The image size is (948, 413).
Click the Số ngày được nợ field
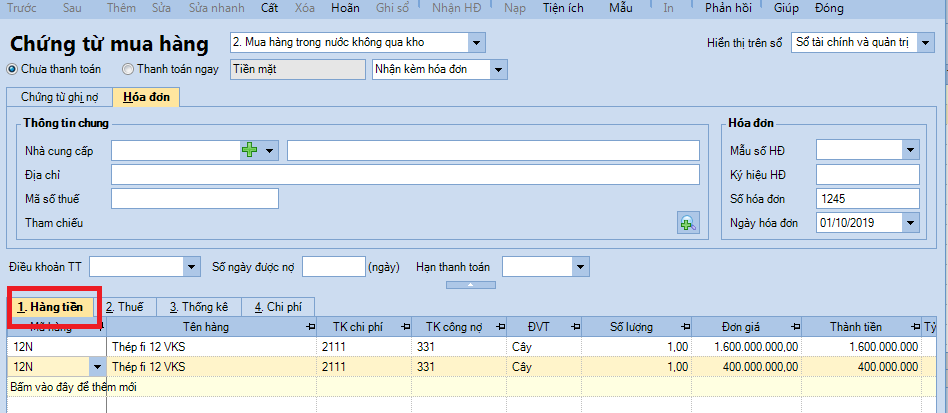[333, 267]
